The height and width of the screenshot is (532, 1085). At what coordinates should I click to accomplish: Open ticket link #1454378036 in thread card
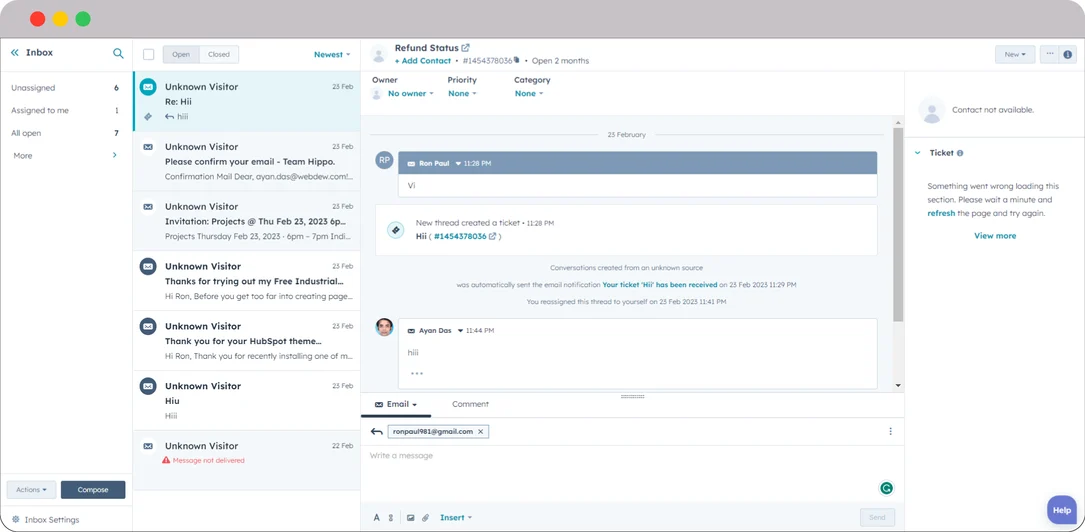[x=465, y=237]
